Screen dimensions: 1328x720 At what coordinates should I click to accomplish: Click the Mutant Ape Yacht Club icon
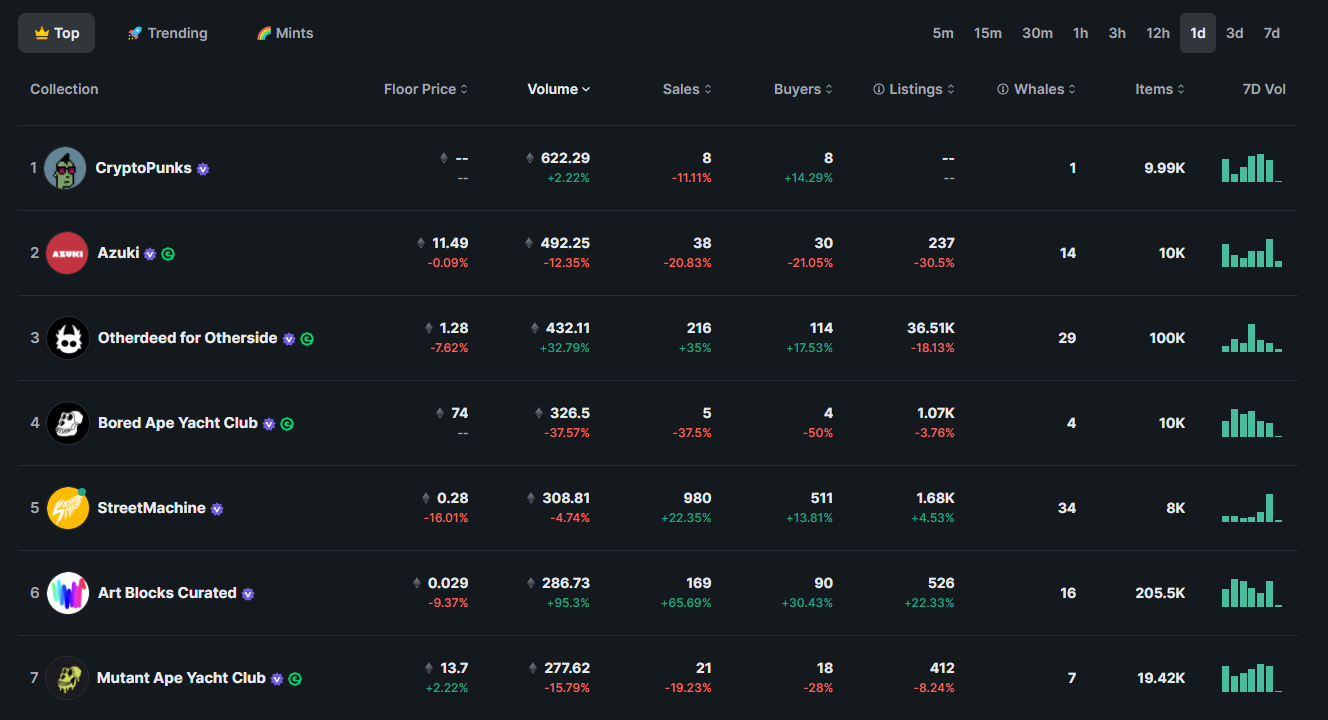pyautogui.click(x=67, y=678)
